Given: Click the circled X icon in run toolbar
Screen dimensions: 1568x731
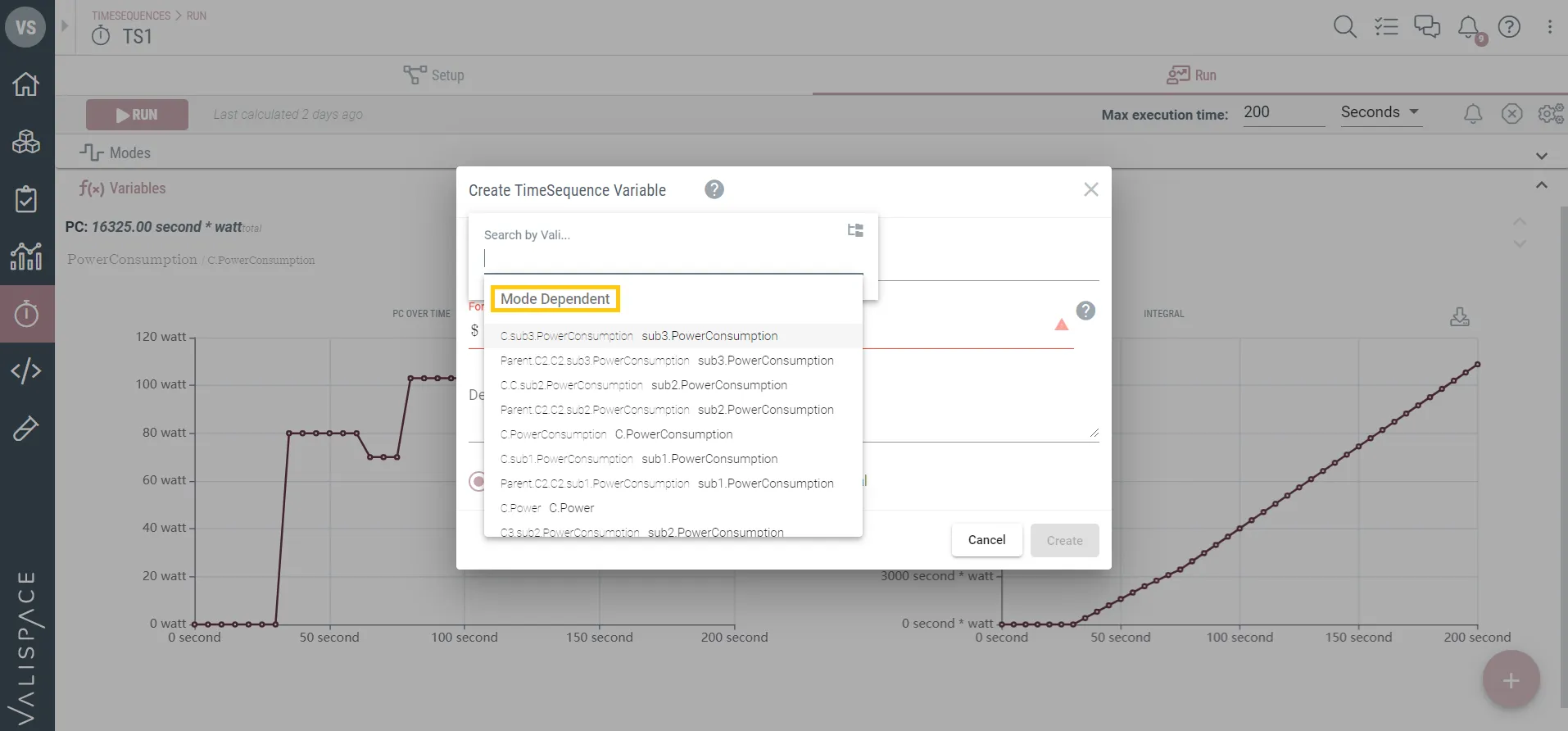Looking at the screenshot, I should [x=1512, y=114].
